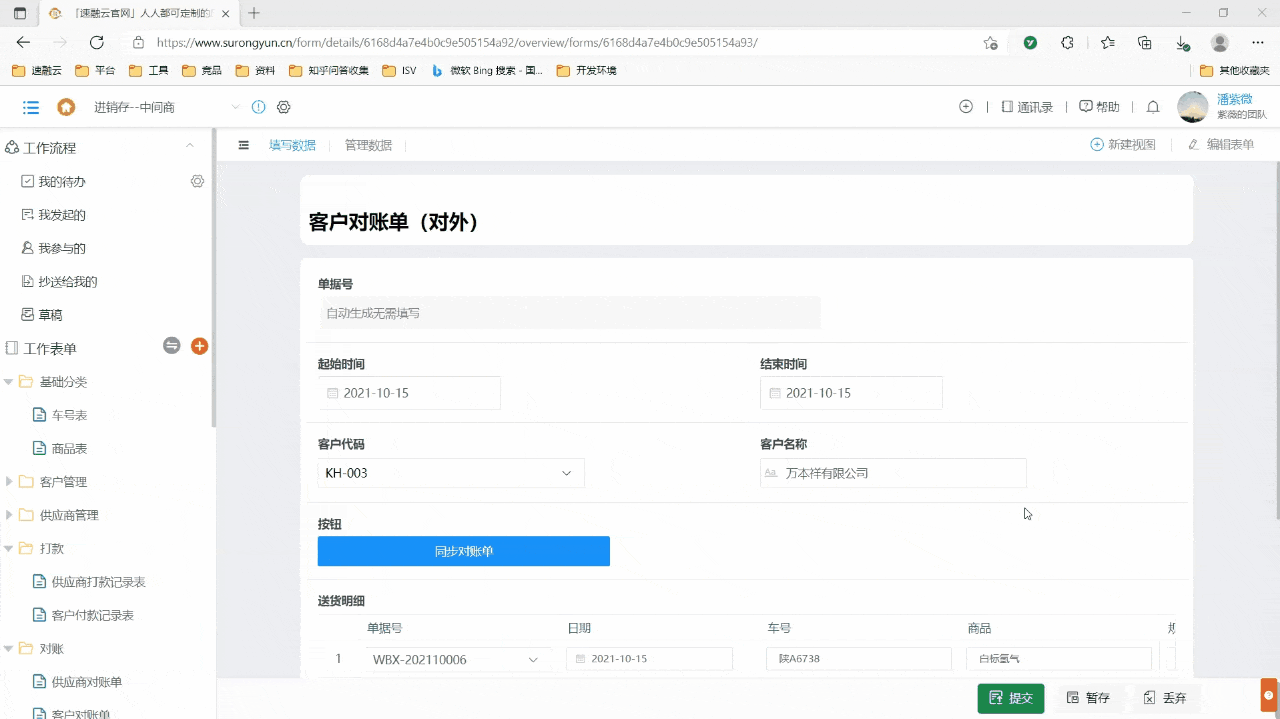
Task: Open 我的待办 list
Action: [53, 181]
